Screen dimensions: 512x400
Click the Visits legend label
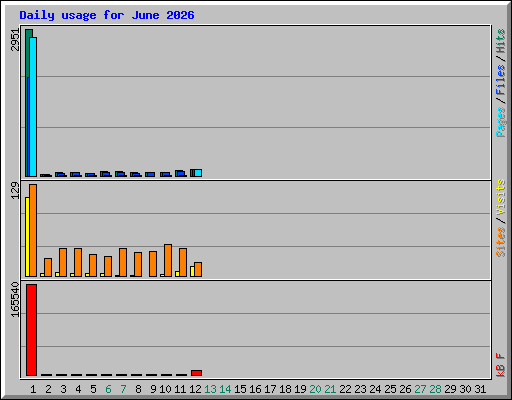click(x=501, y=197)
